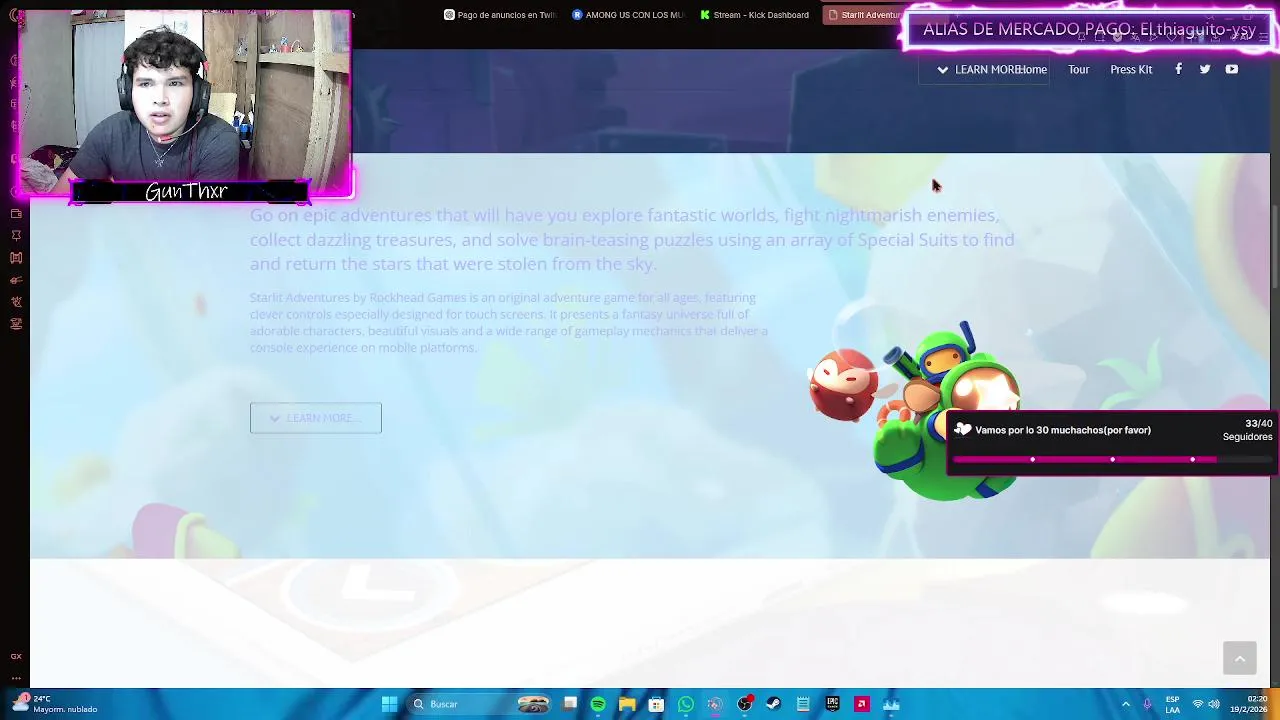Screen dimensions: 1280x720
Task: Click the faded LEARN MORE button below description
Action: 315,418
